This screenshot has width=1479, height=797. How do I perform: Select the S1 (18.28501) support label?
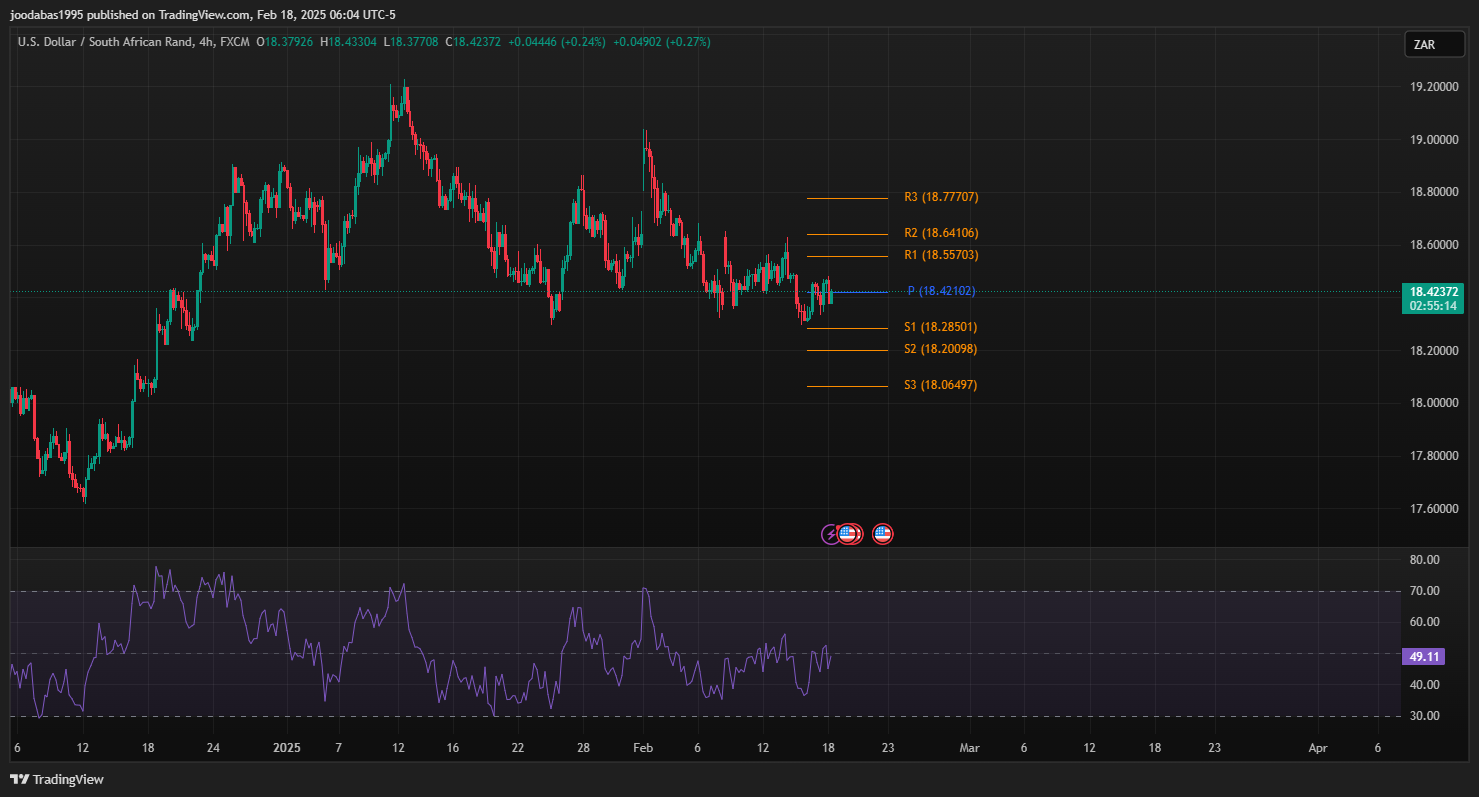point(940,327)
